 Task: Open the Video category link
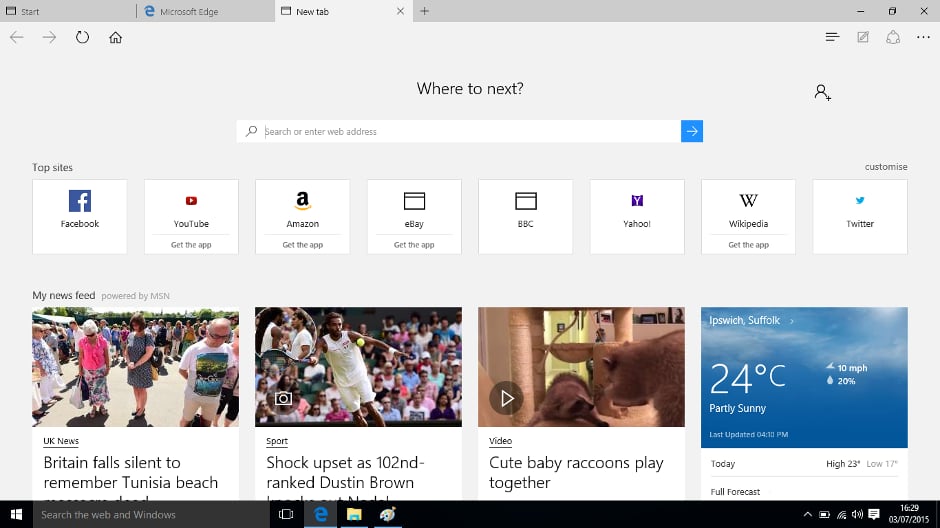pos(501,441)
